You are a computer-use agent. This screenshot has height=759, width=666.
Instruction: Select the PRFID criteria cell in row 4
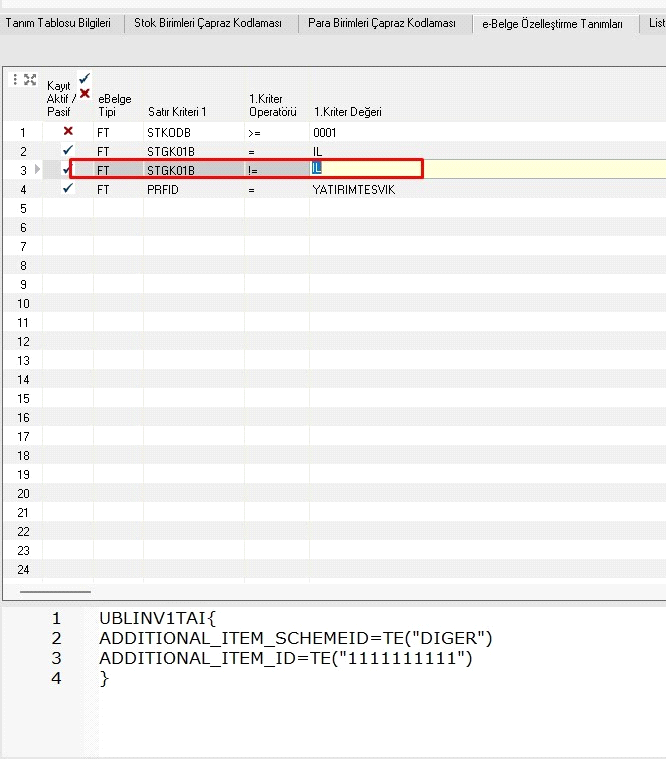pyautogui.click(x=162, y=189)
